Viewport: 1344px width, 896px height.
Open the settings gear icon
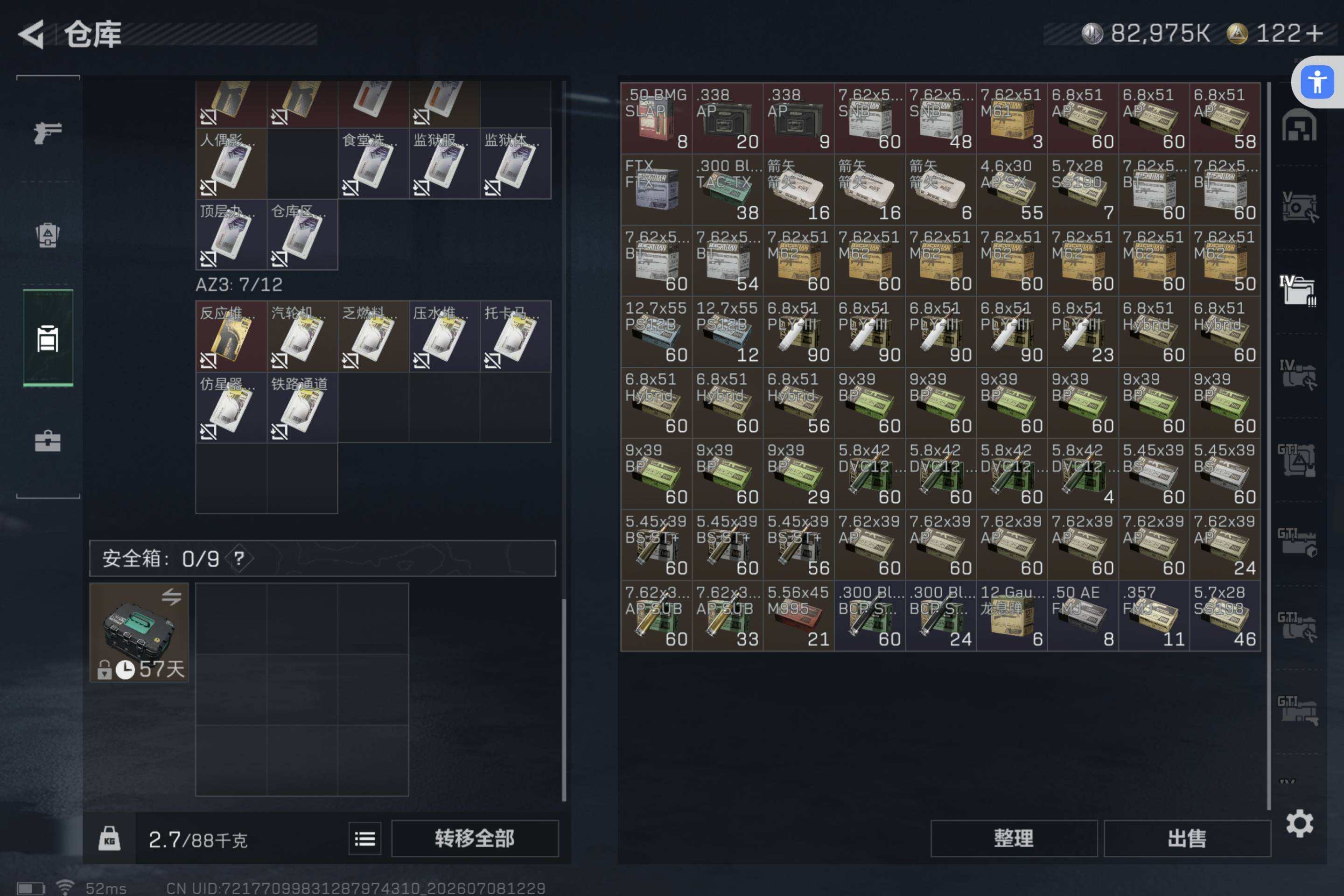tap(1299, 823)
